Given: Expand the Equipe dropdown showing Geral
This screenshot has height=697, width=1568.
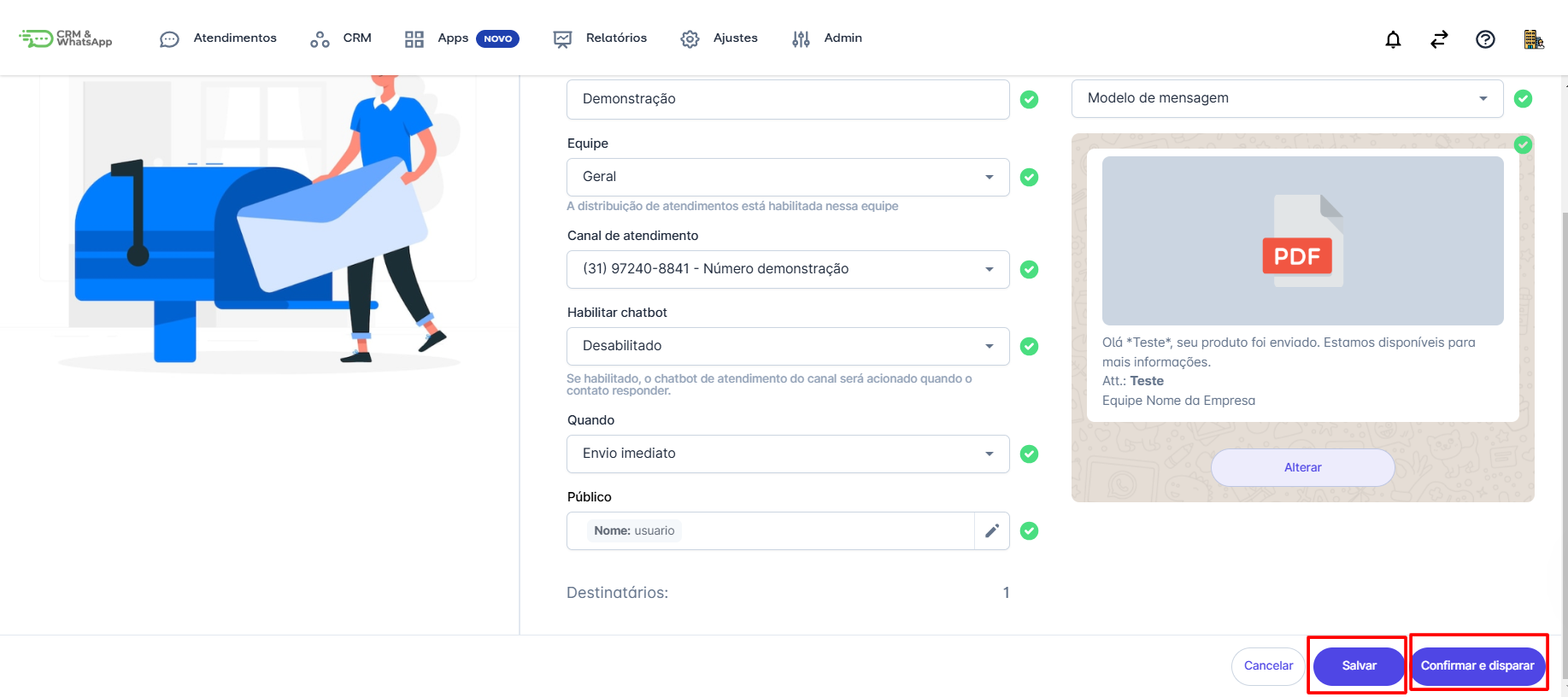Looking at the screenshot, I should [x=787, y=177].
